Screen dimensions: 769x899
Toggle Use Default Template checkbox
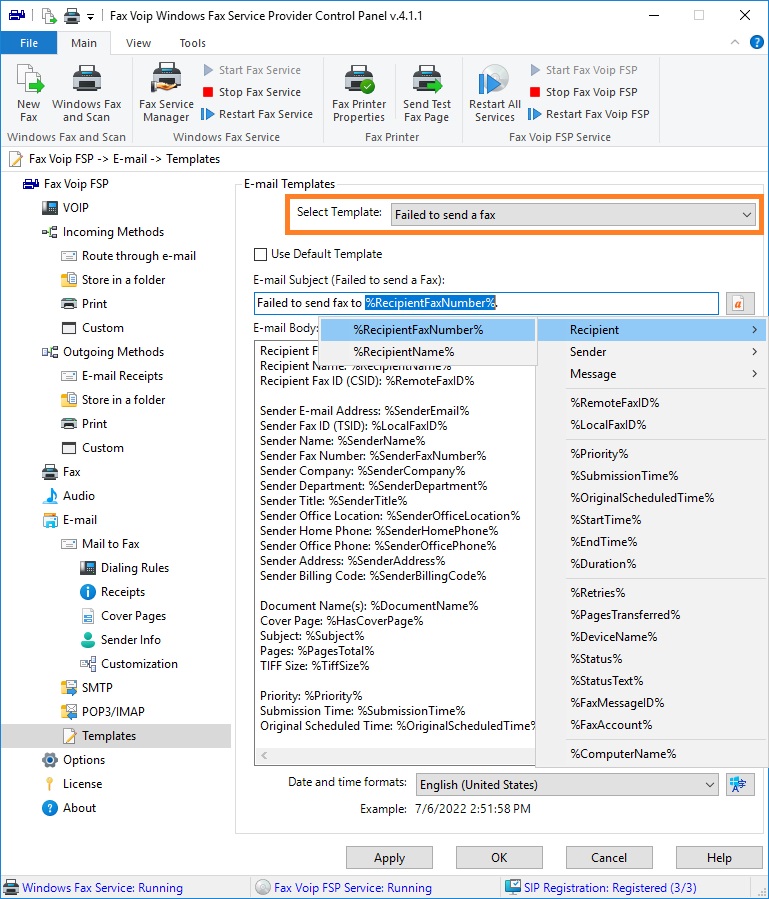[260, 254]
